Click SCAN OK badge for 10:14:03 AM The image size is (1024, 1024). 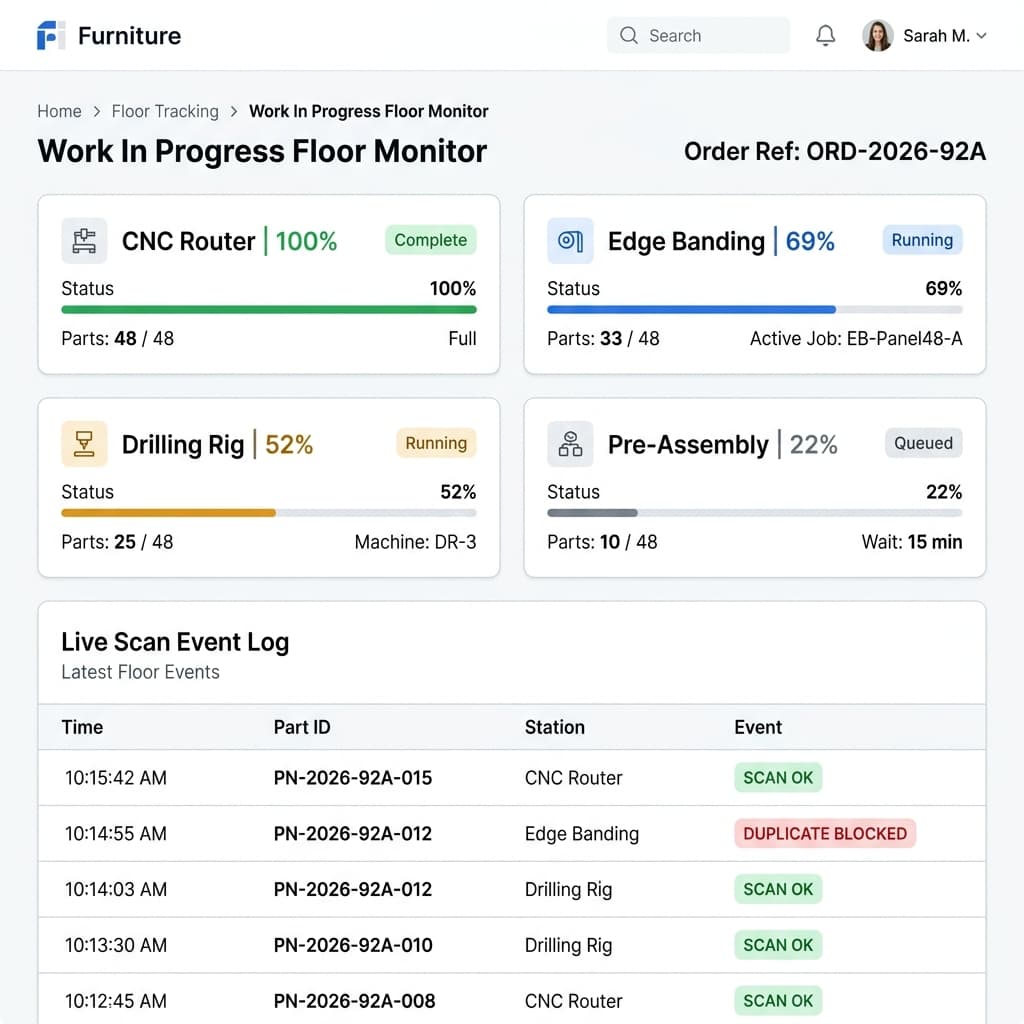(x=778, y=889)
